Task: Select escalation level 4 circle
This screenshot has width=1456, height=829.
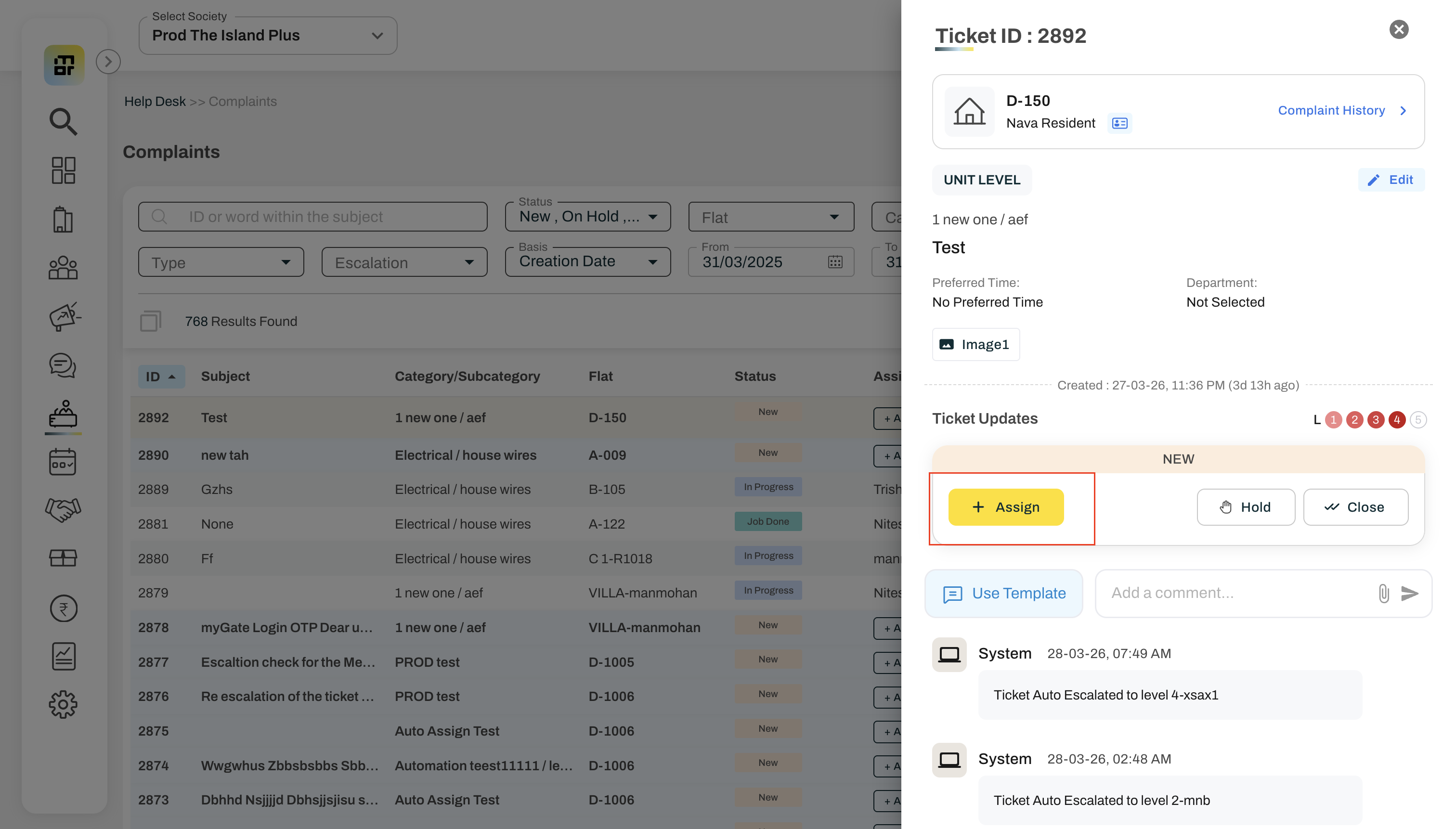Action: pos(1396,420)
